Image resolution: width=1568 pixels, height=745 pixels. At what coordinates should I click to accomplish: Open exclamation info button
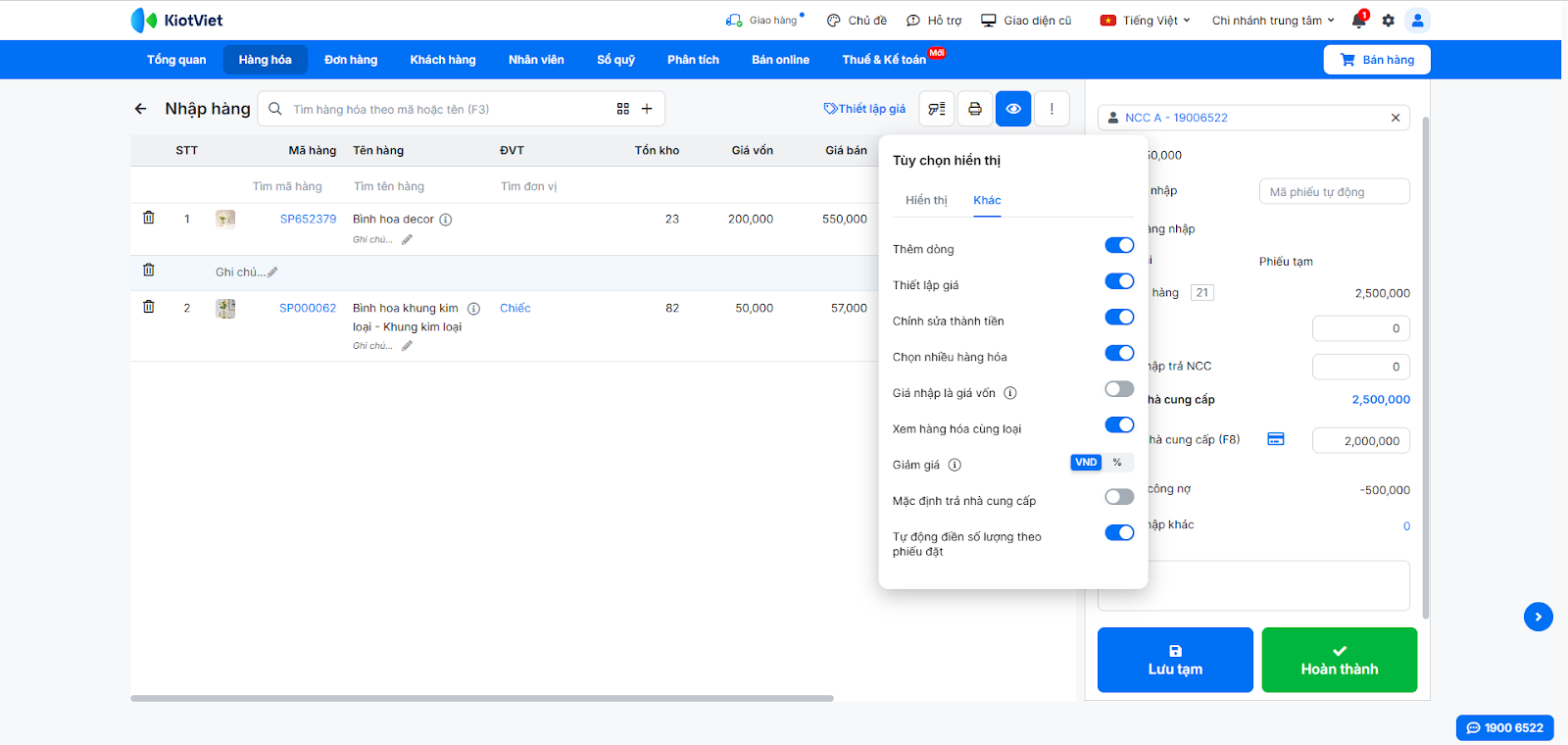[1052, 109]
